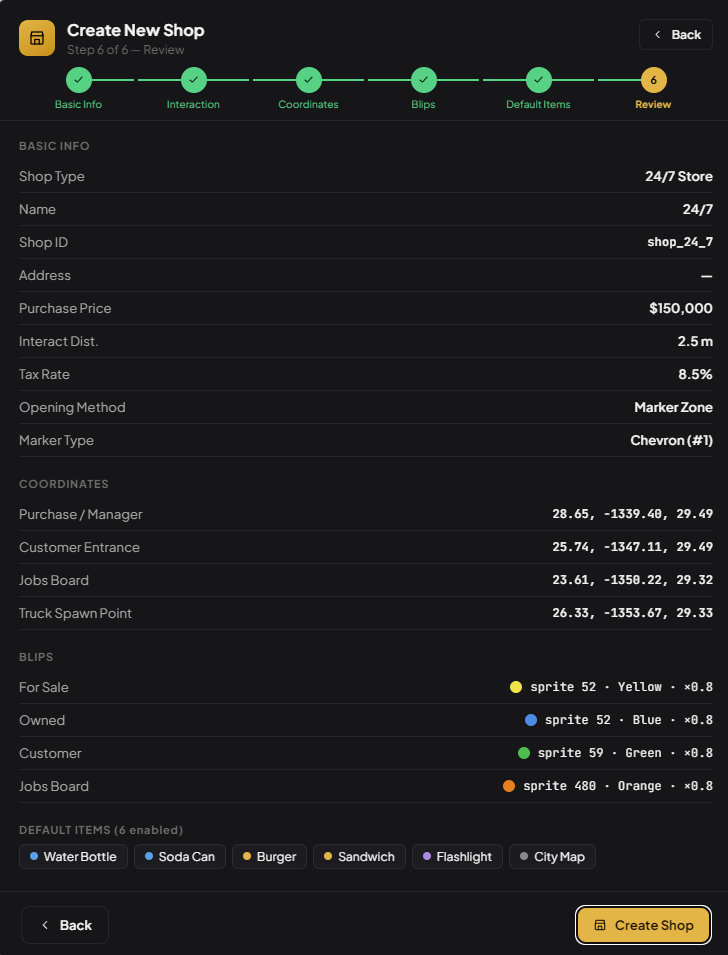Click the shop_24_7 Shop ID value
728x955 pixels.
click(680, 242)
